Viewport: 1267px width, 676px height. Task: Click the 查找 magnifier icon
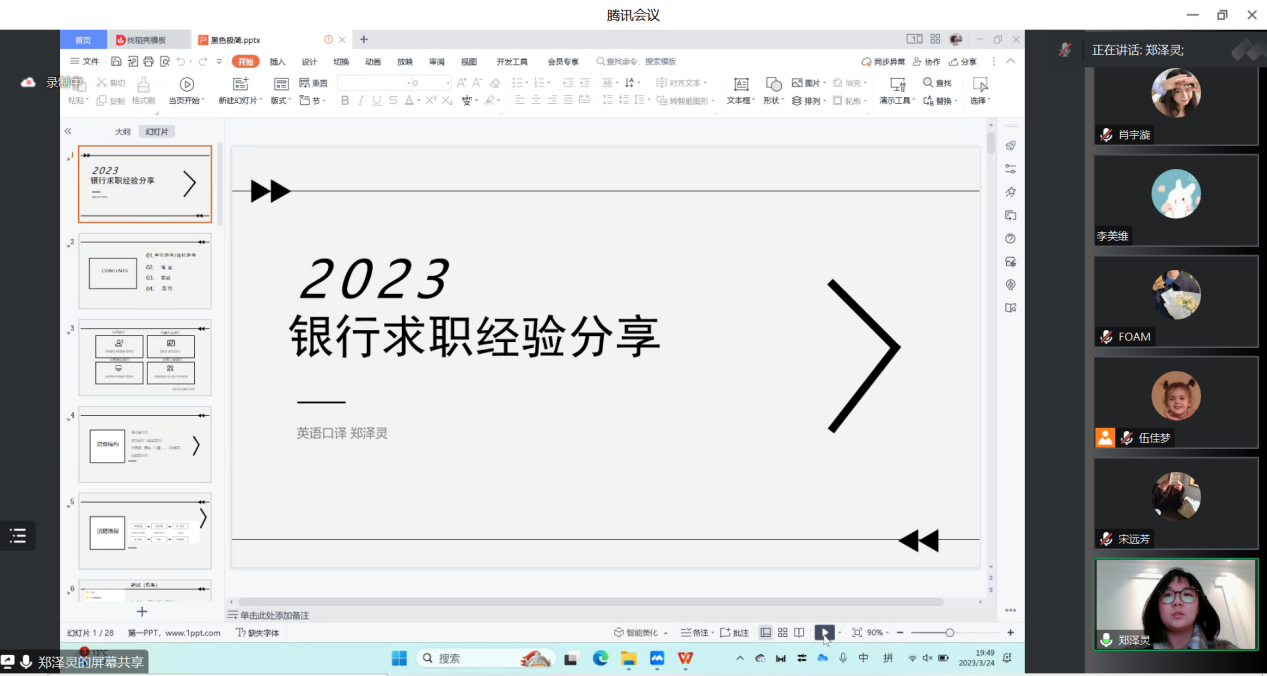tap(929, 83)
